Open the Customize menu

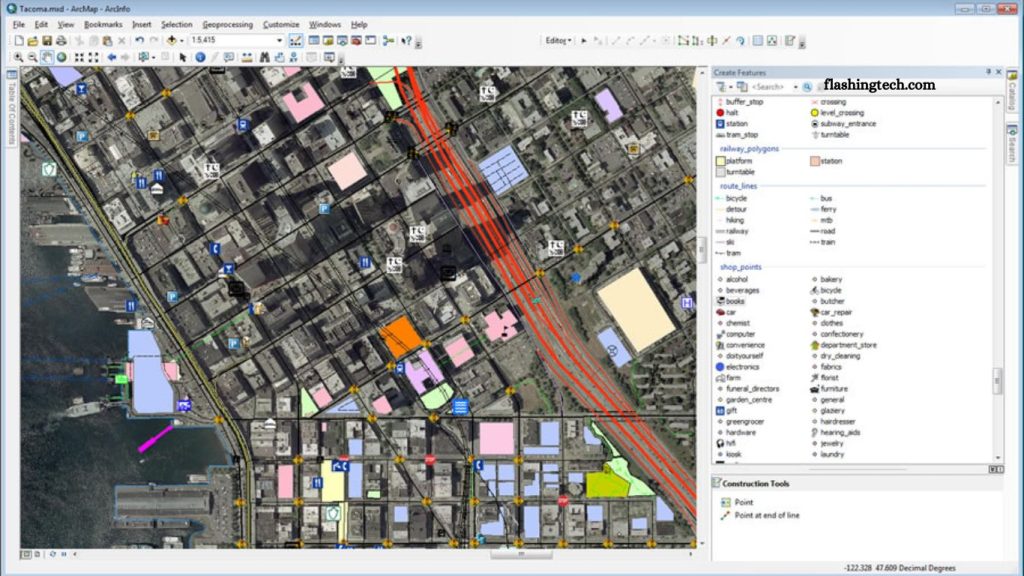click(281, 24)
